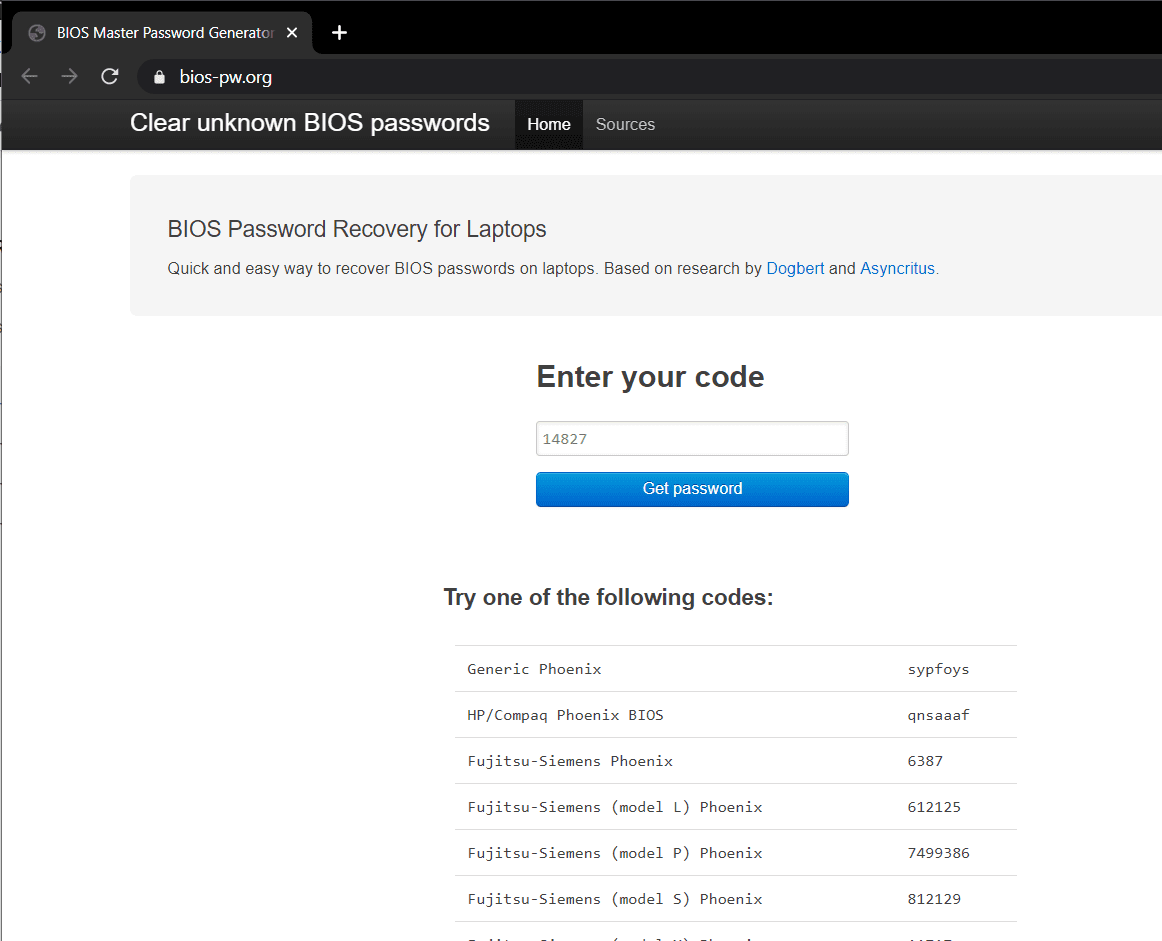Viewport: 1162px width, 941px height.
Task: Click the Clear unknown BIOS passwords title
Action: pyautogui.click(x=310, y=123)
